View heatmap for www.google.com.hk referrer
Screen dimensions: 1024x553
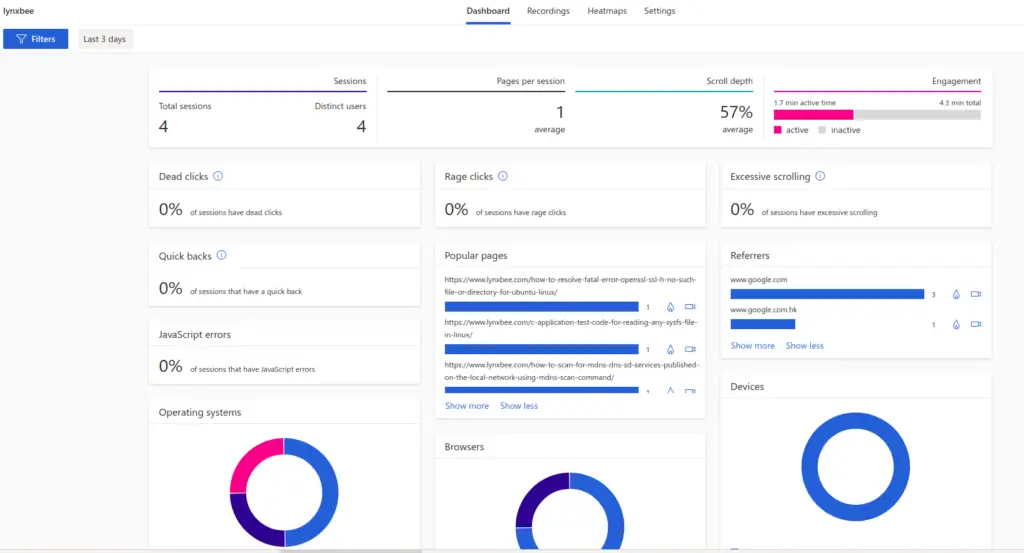[x=956, y=324]
